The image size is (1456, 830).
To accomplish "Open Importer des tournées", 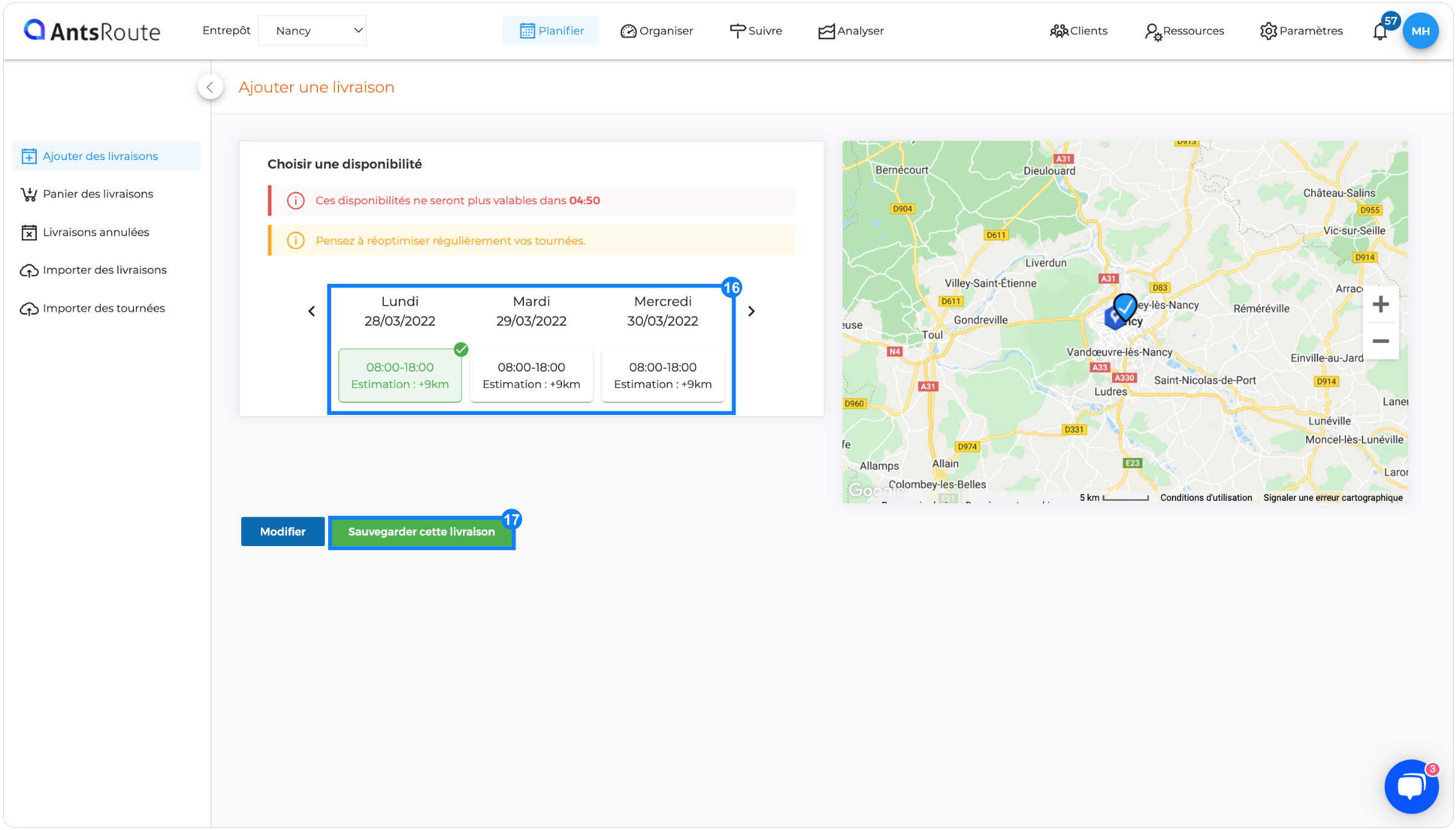I will click(x=92, y=308).
